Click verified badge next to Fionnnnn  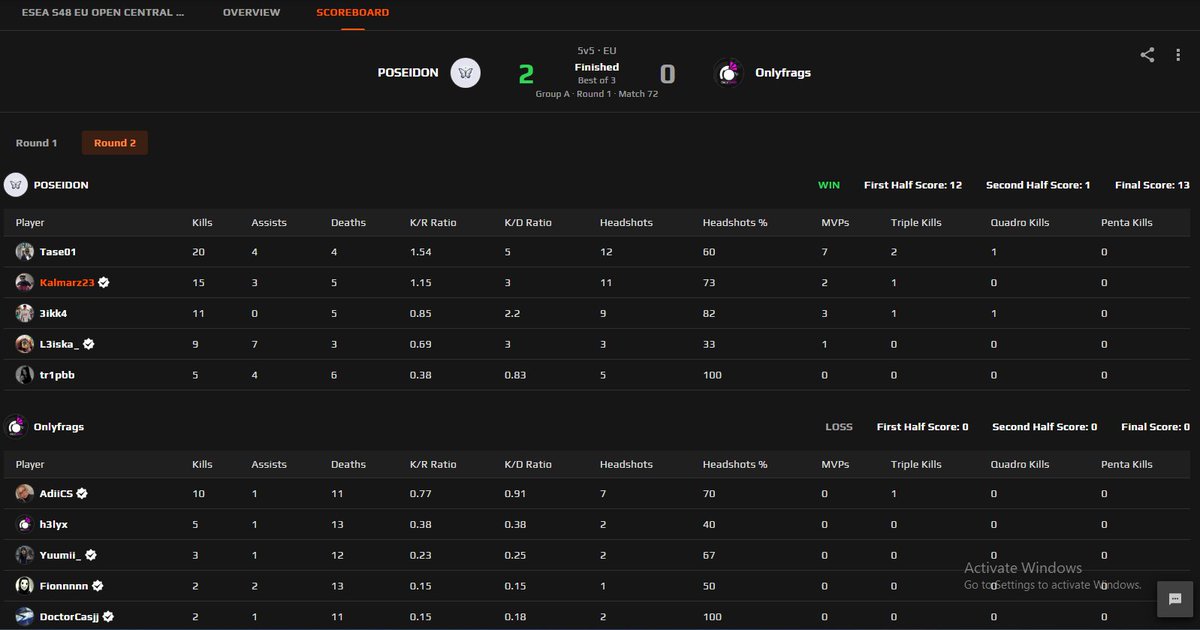coord(98,586)
